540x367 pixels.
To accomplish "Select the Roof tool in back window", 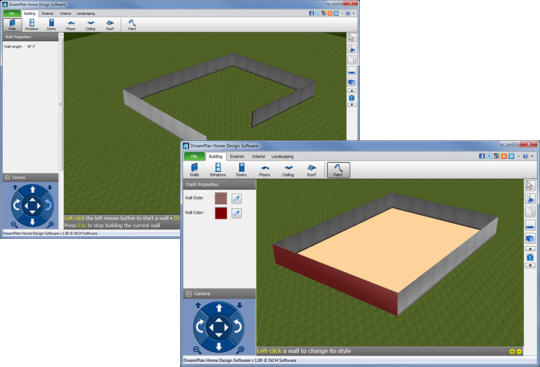I will click(110, 25).
